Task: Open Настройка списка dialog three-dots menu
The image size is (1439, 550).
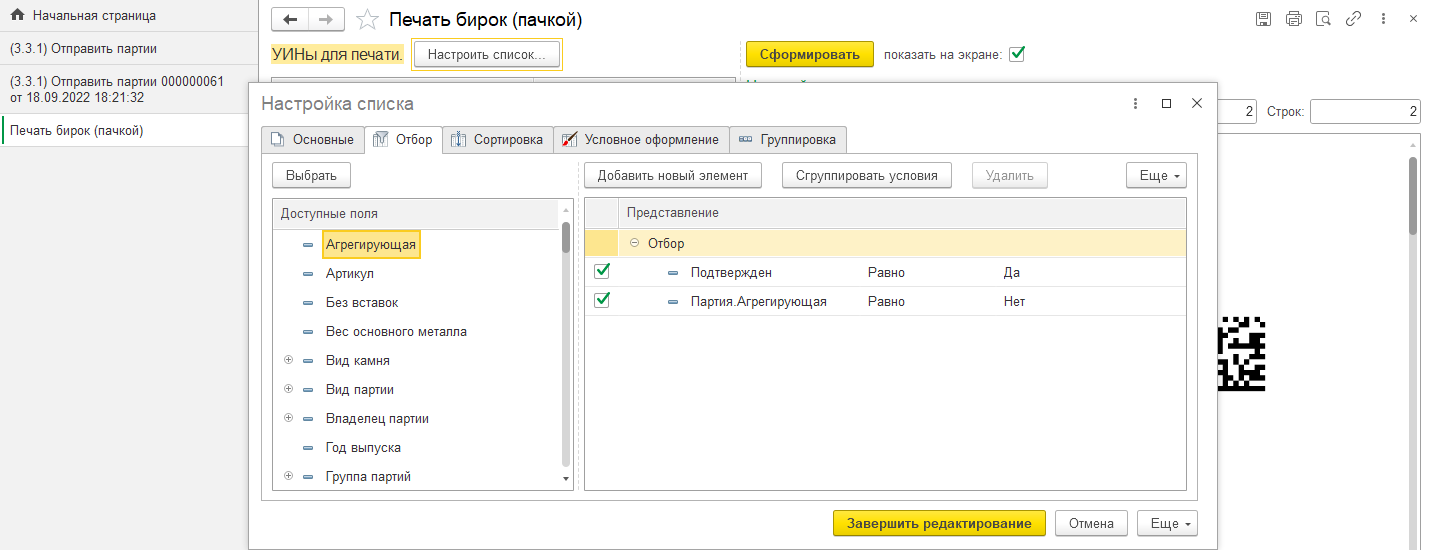Action: [1135, 103]
